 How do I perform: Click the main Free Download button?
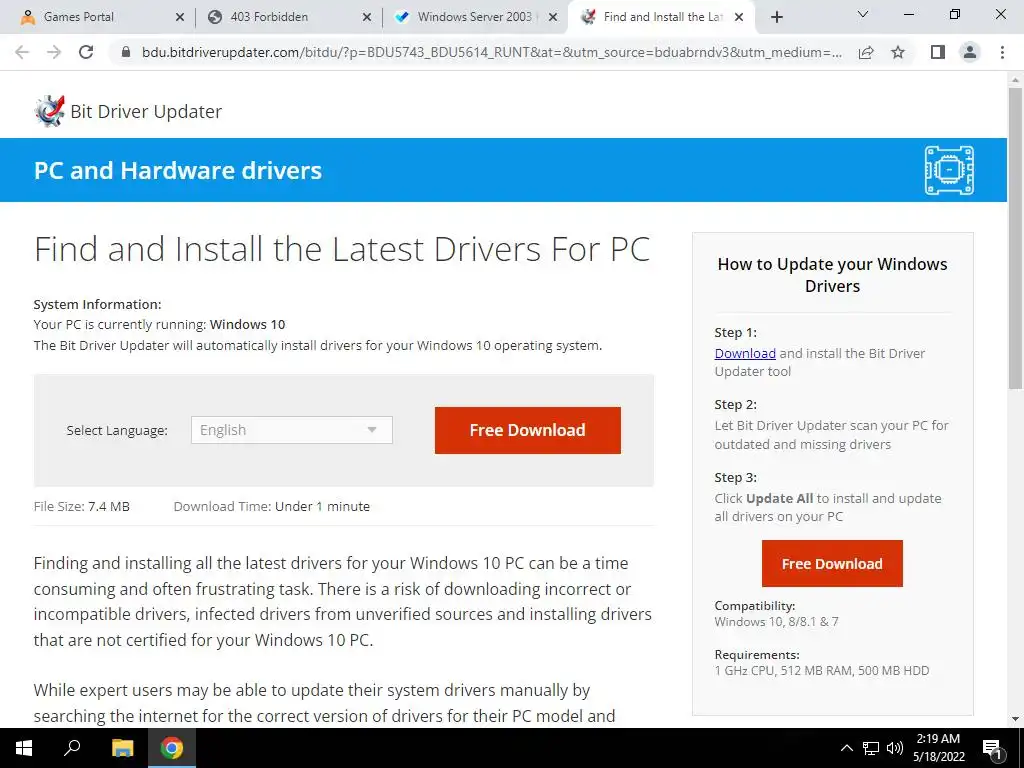pos(528,430)
